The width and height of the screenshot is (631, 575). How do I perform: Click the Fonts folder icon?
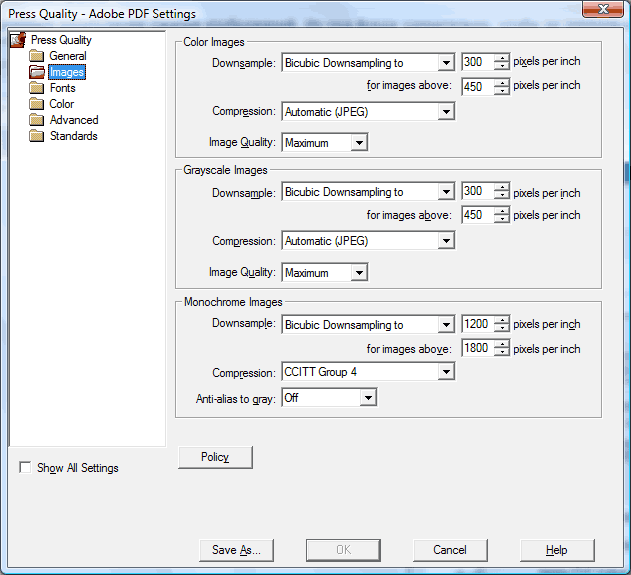pyautogui.click(x=37, y=88)
